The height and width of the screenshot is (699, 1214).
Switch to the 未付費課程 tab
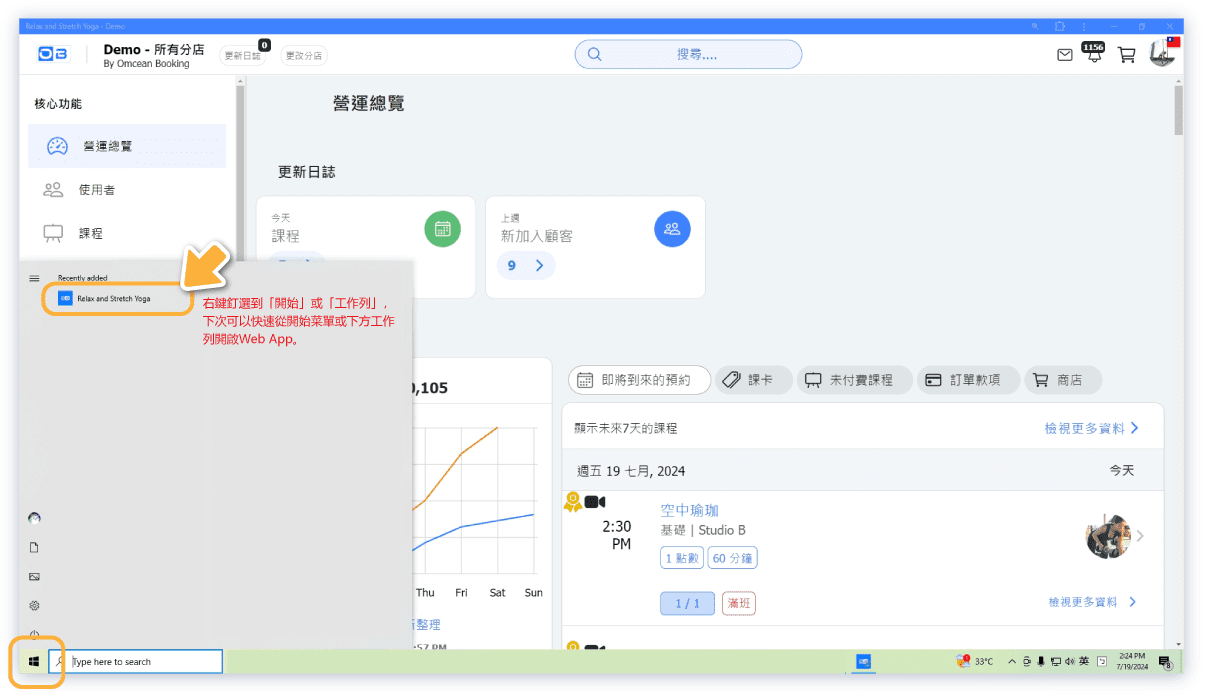855,380
